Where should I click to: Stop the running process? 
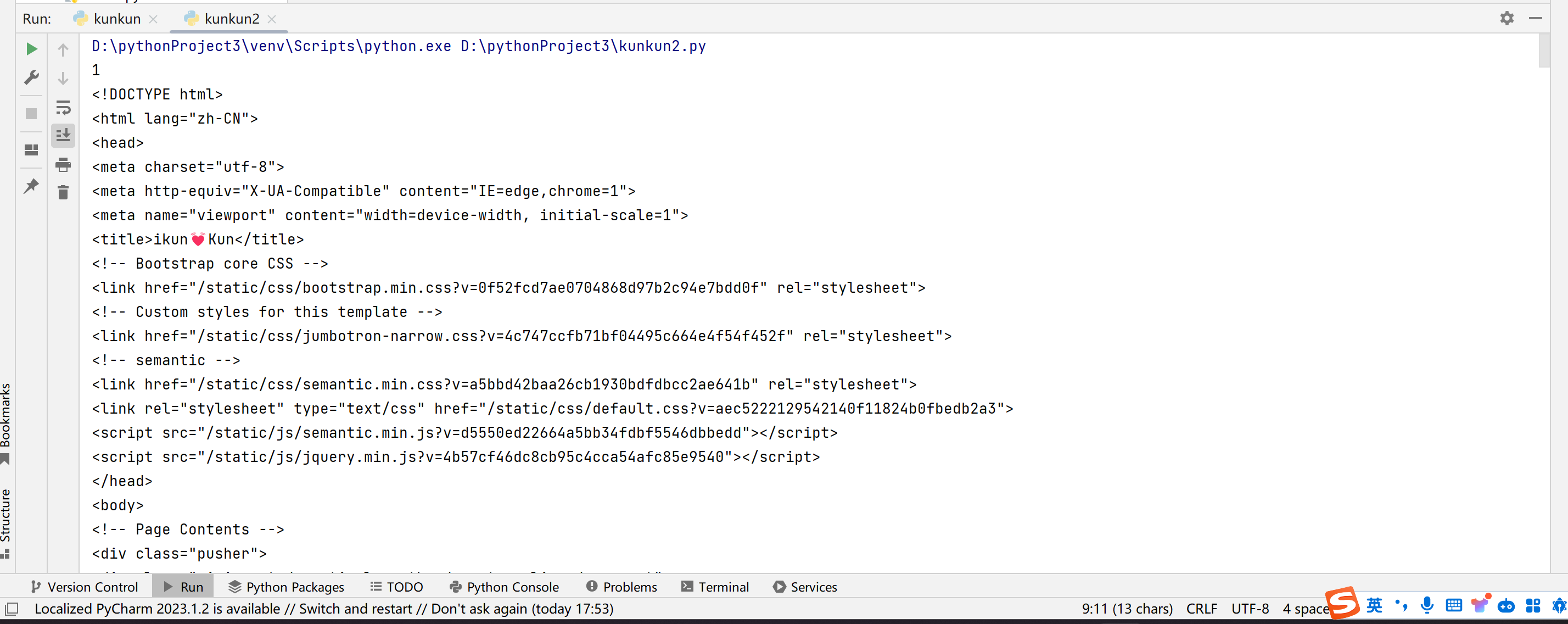click(x=31, y=114)
